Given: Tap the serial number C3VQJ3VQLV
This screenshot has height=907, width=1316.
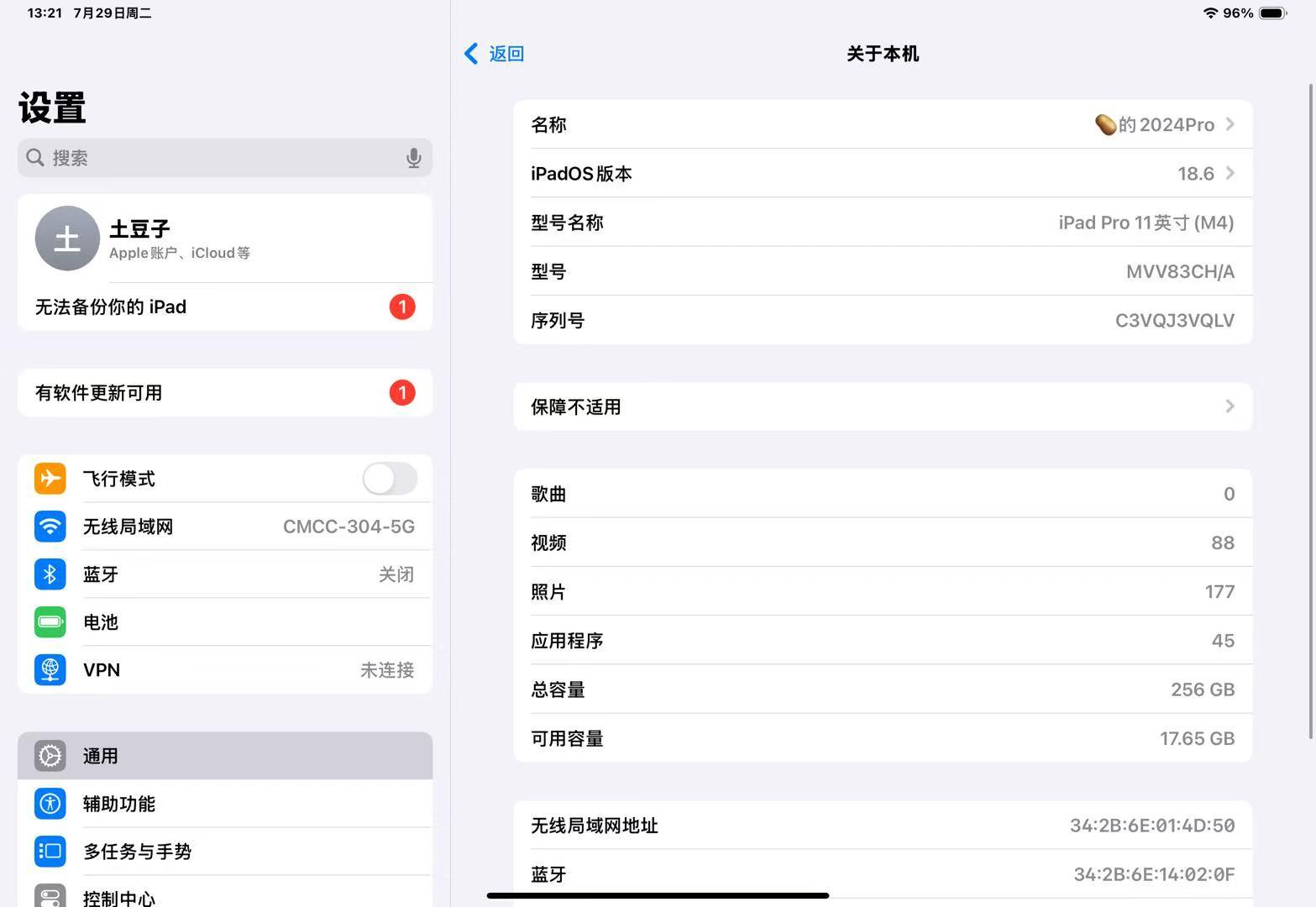Looking at the screenshot, I should click(x=1175, y=320).
